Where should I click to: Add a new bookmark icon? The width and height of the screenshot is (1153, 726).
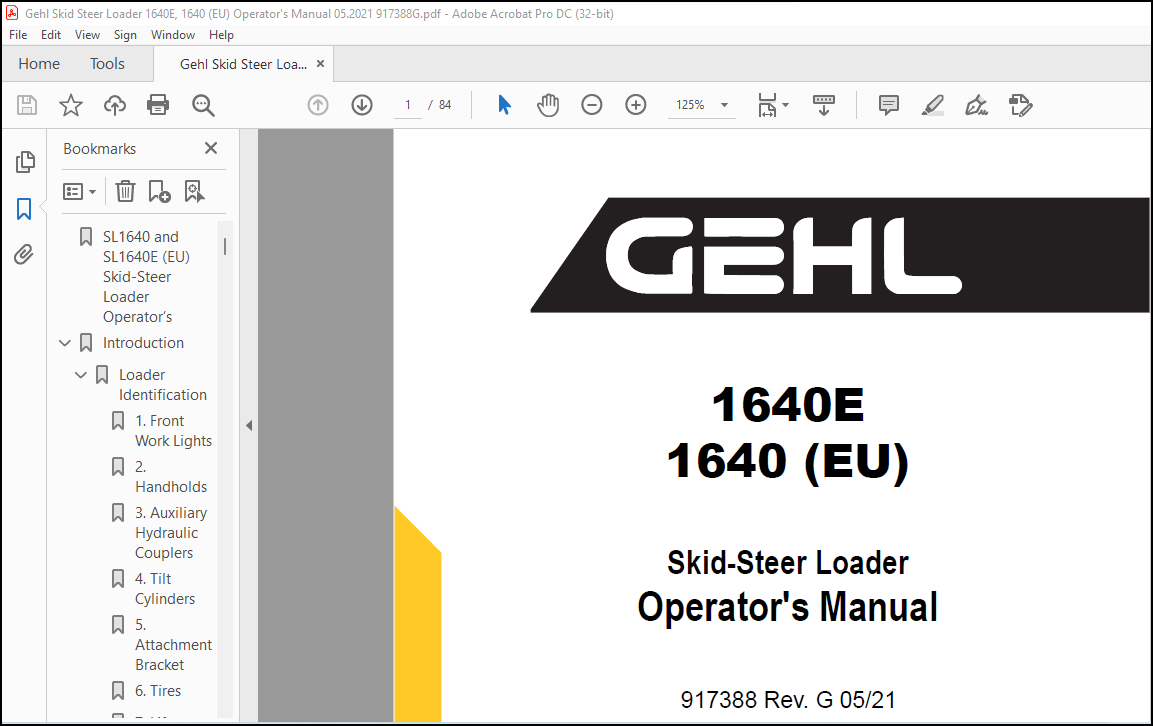tap(160, 191)
